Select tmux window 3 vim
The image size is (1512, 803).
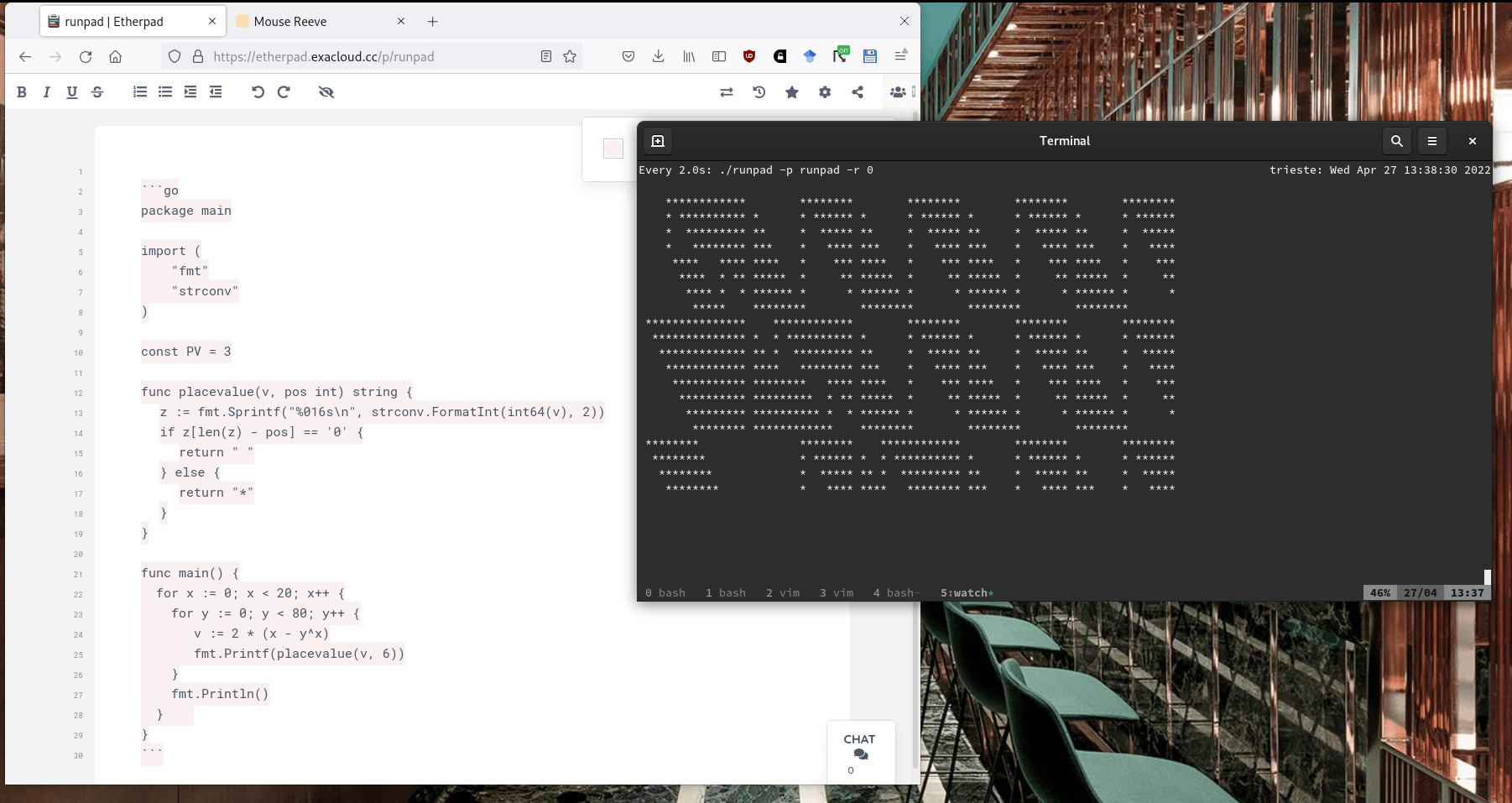(837, 593)
